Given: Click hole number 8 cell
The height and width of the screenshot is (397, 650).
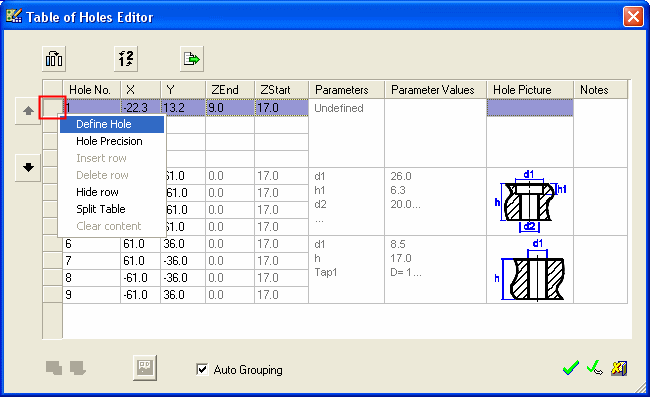Looking at the screenshot, I should [92, 278].
